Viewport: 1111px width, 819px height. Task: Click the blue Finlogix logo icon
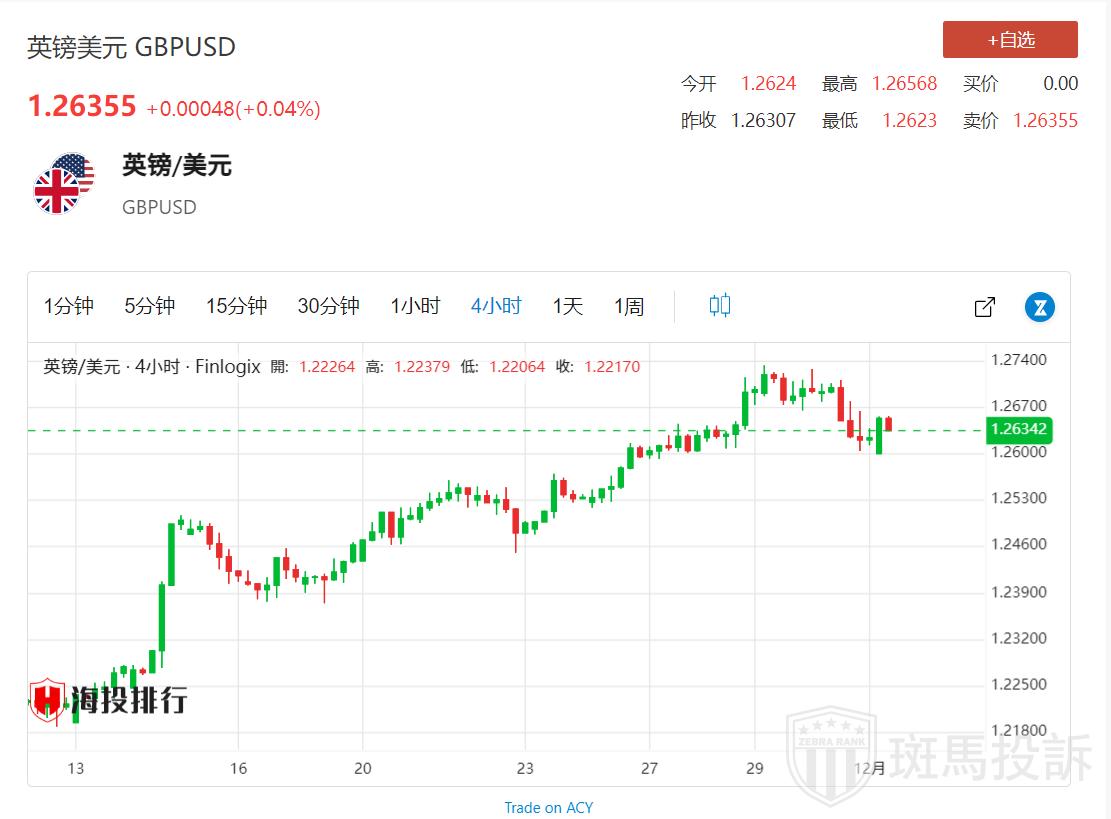click(x=1040, y=307)
